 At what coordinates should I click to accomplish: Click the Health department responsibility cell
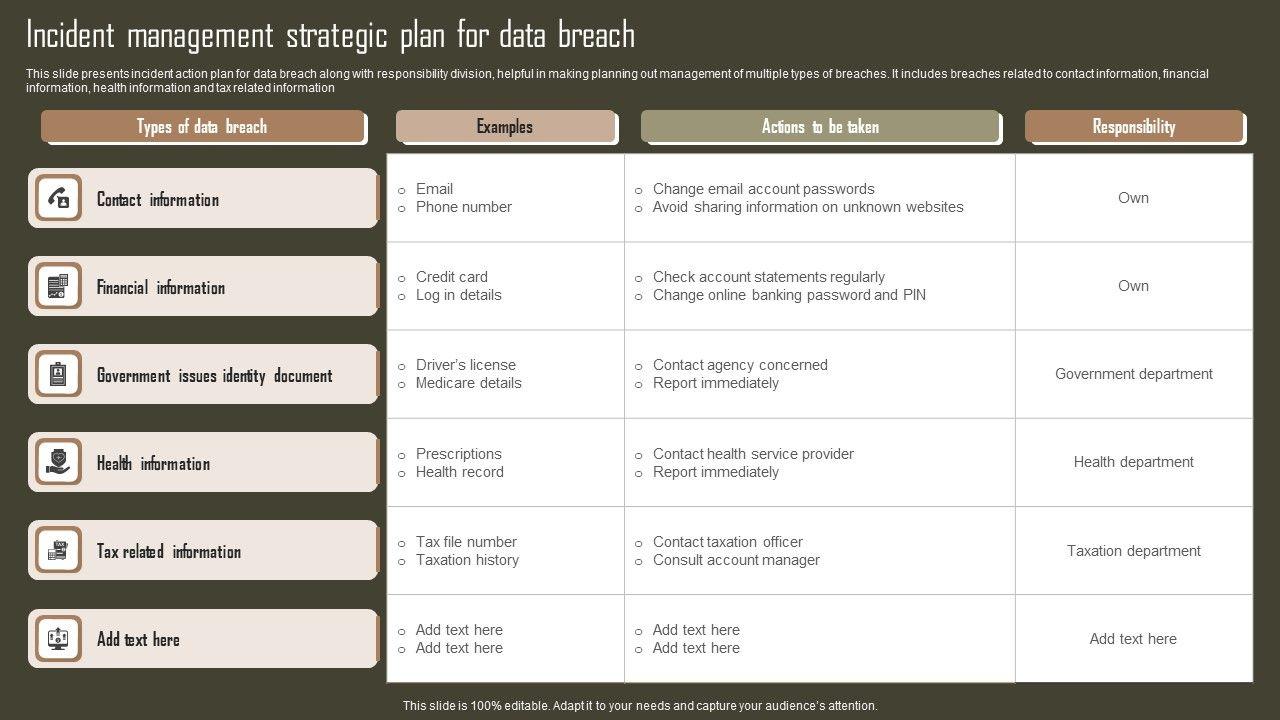click(x=1133, y=462)
